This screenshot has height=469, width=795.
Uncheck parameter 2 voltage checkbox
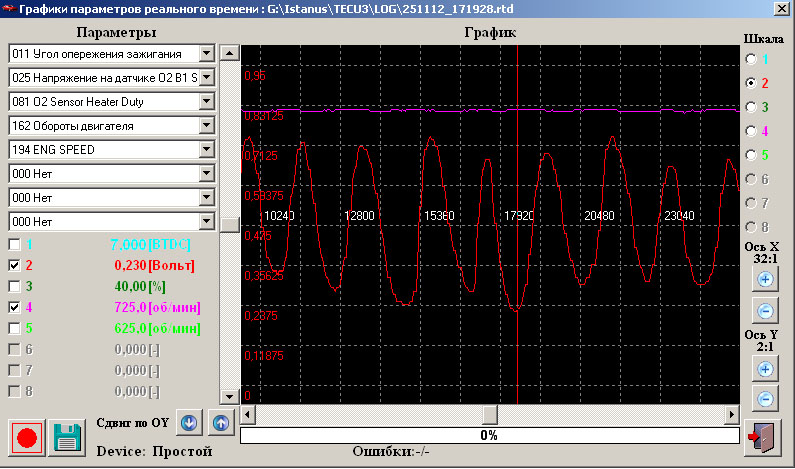(x=14, y=266)
